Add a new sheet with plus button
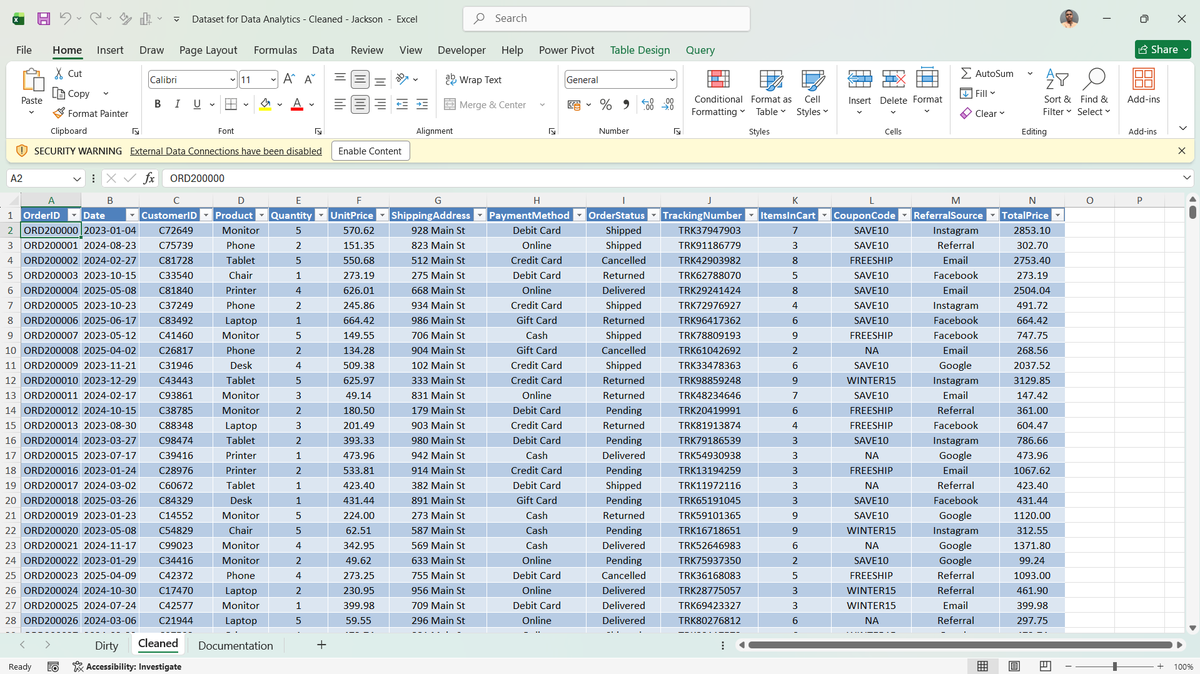Viewport: 1200px width, 674px height. tap(321, 646)
